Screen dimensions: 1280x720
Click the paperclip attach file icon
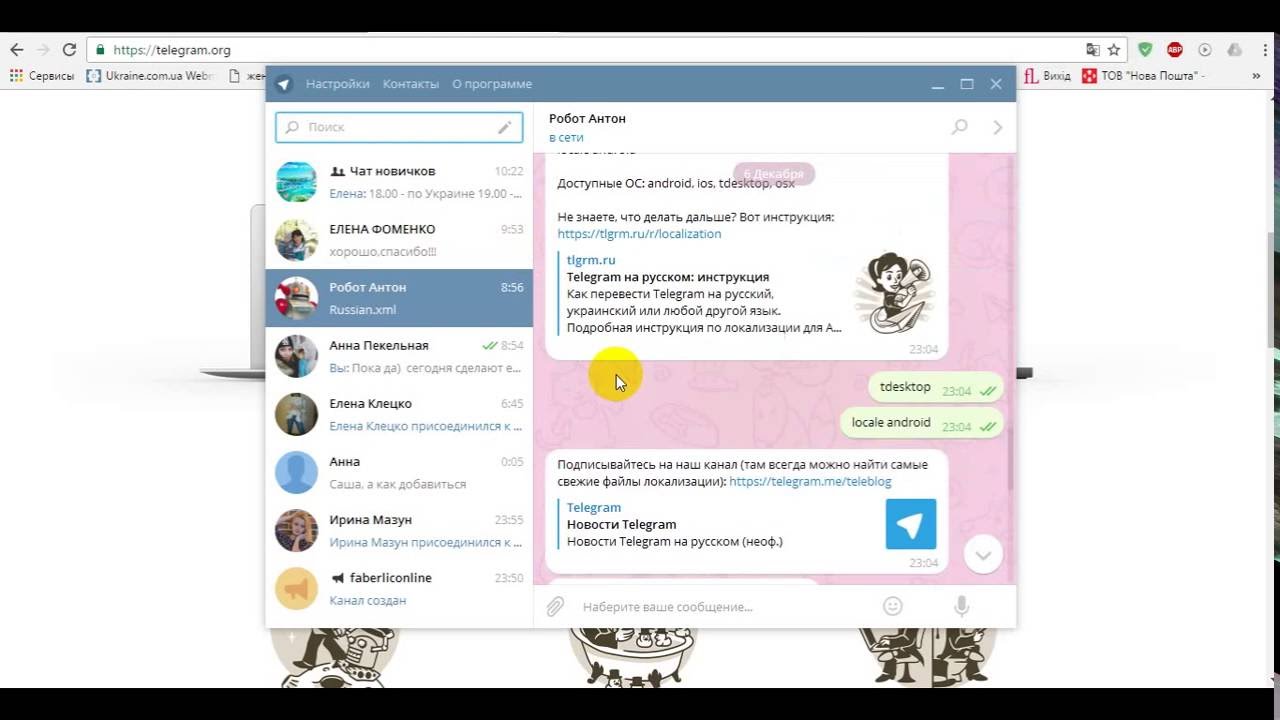555,606
